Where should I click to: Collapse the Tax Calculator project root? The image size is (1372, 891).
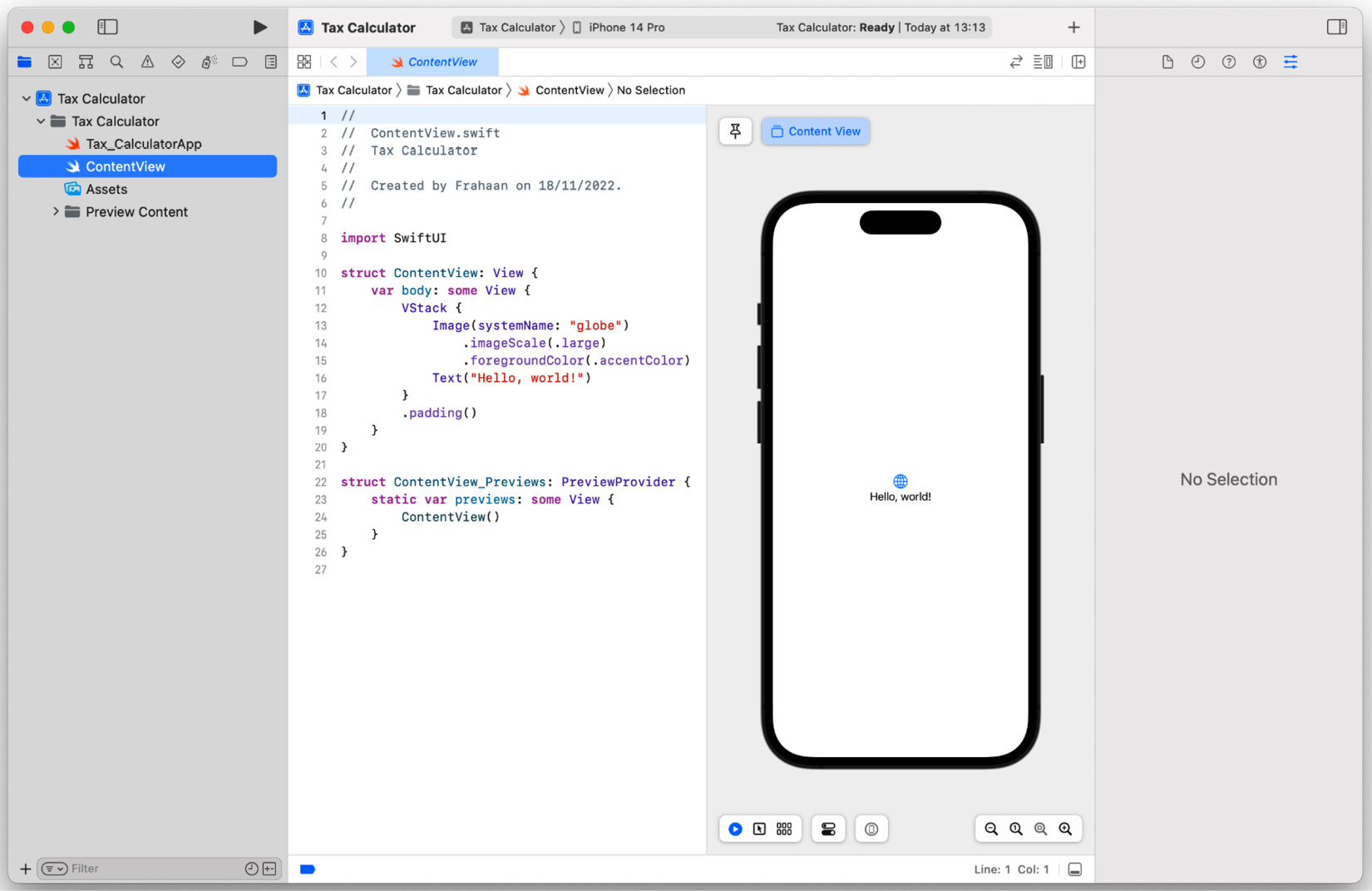[x=26, y=98]
